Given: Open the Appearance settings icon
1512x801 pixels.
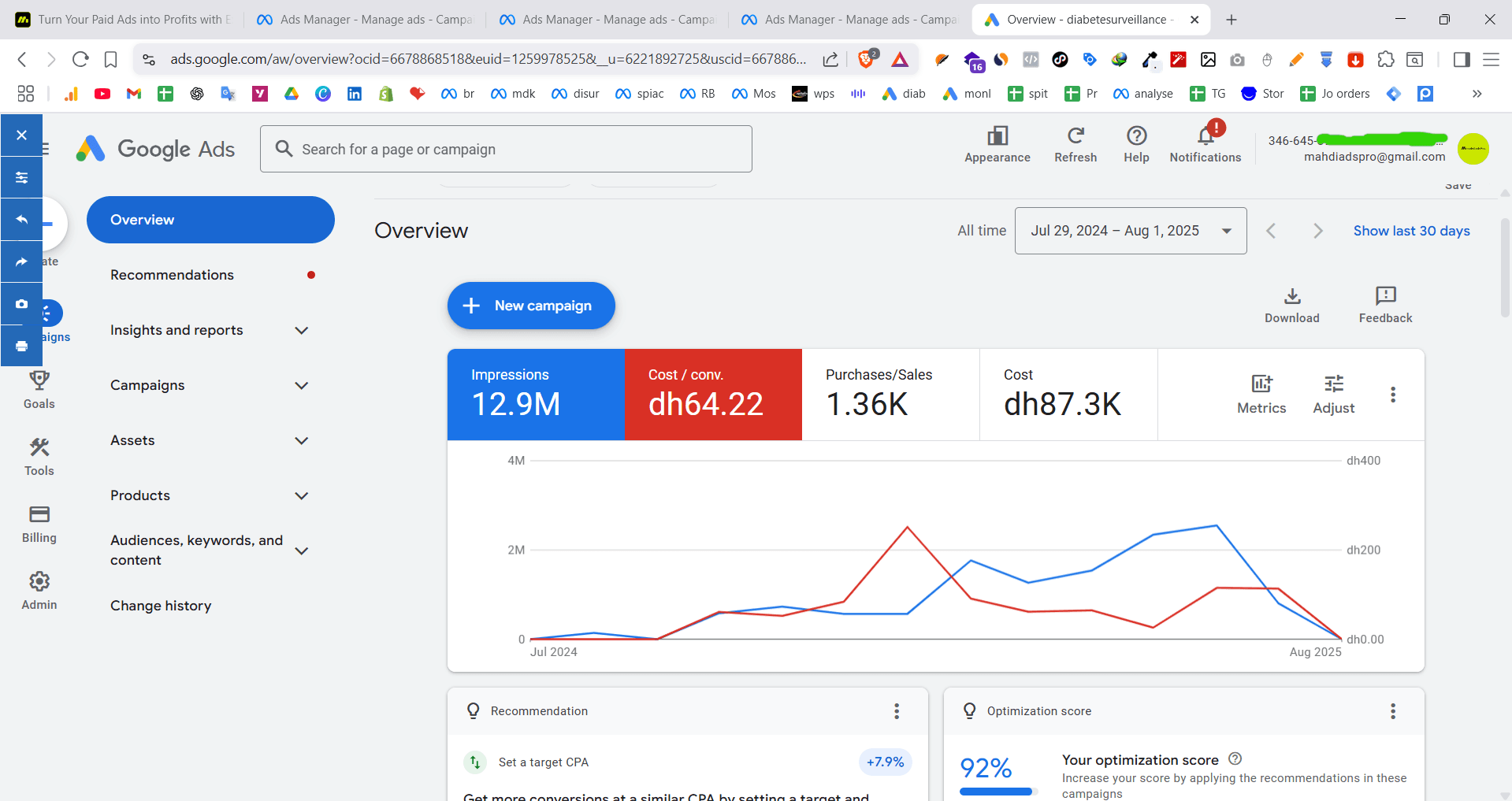Looking at the screenshot, I should [997, 136].
